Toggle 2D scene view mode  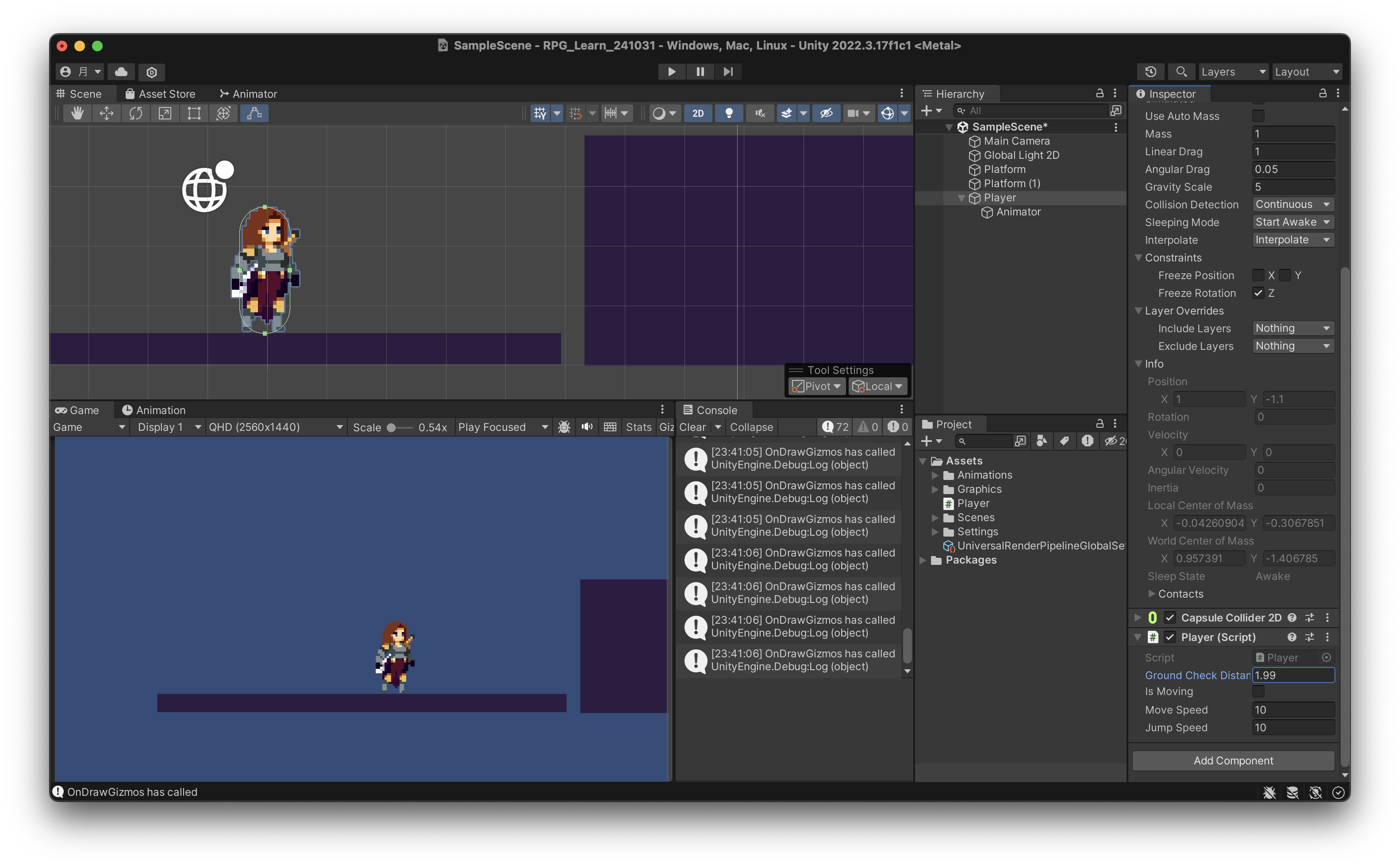(x=697, y=114)
